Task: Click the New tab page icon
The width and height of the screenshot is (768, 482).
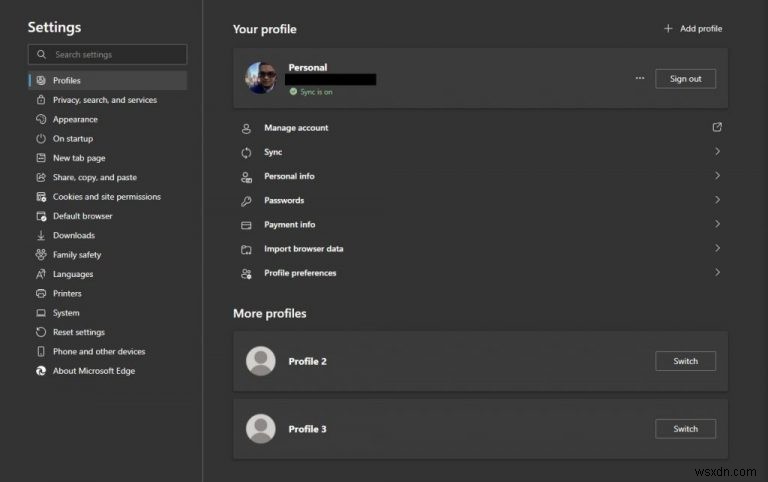Action: click(x=41, y=158)
